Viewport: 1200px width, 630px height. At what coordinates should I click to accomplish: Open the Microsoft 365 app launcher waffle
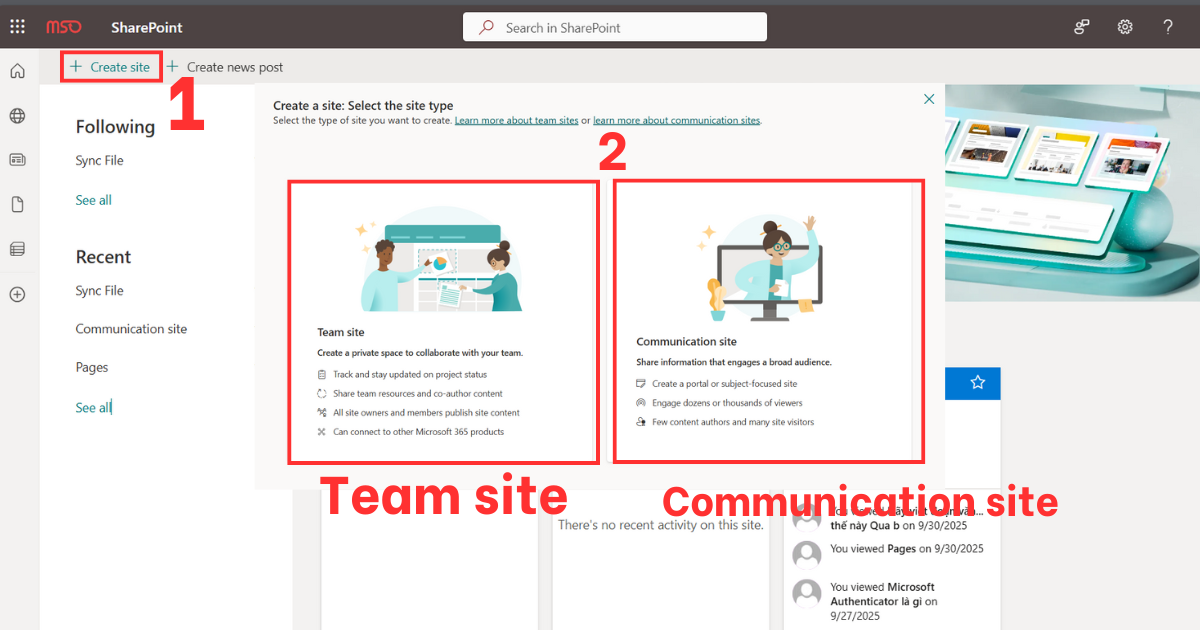(x=17, y=26)
